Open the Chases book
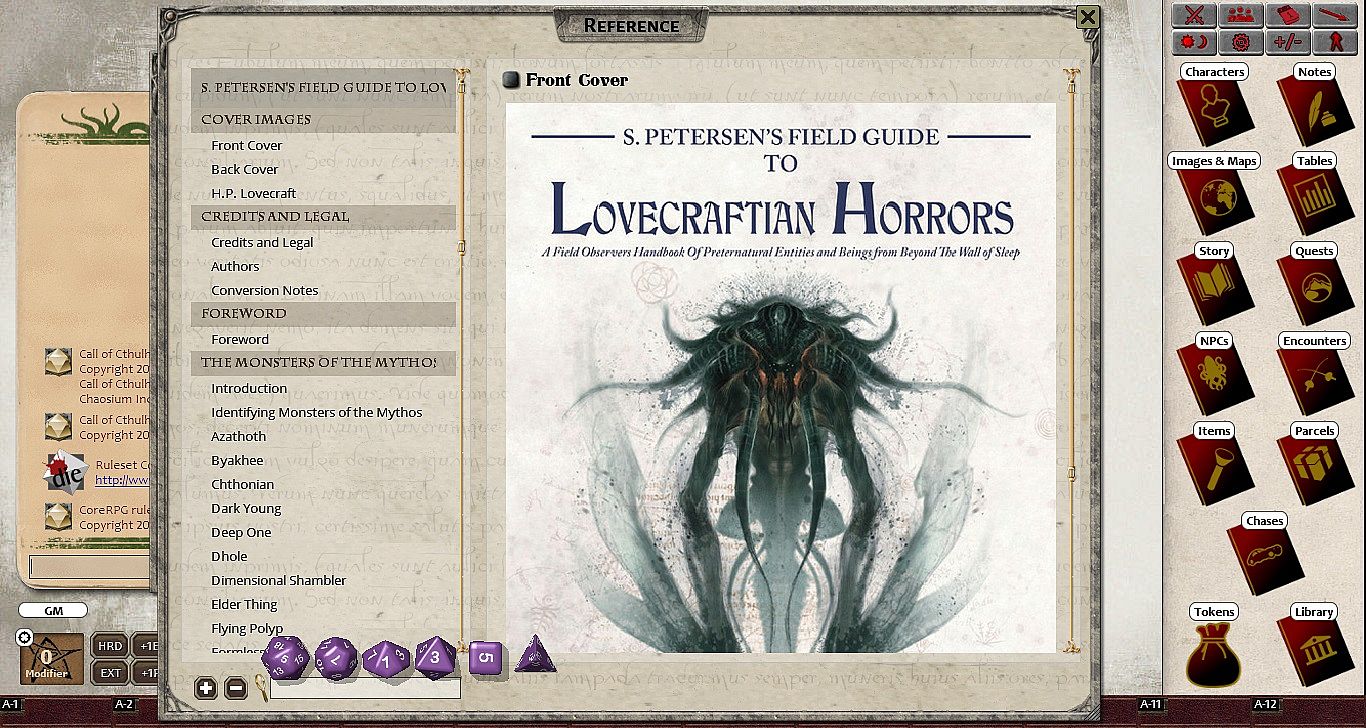This screenshot has height=728, width=1366. [1265, 555]
